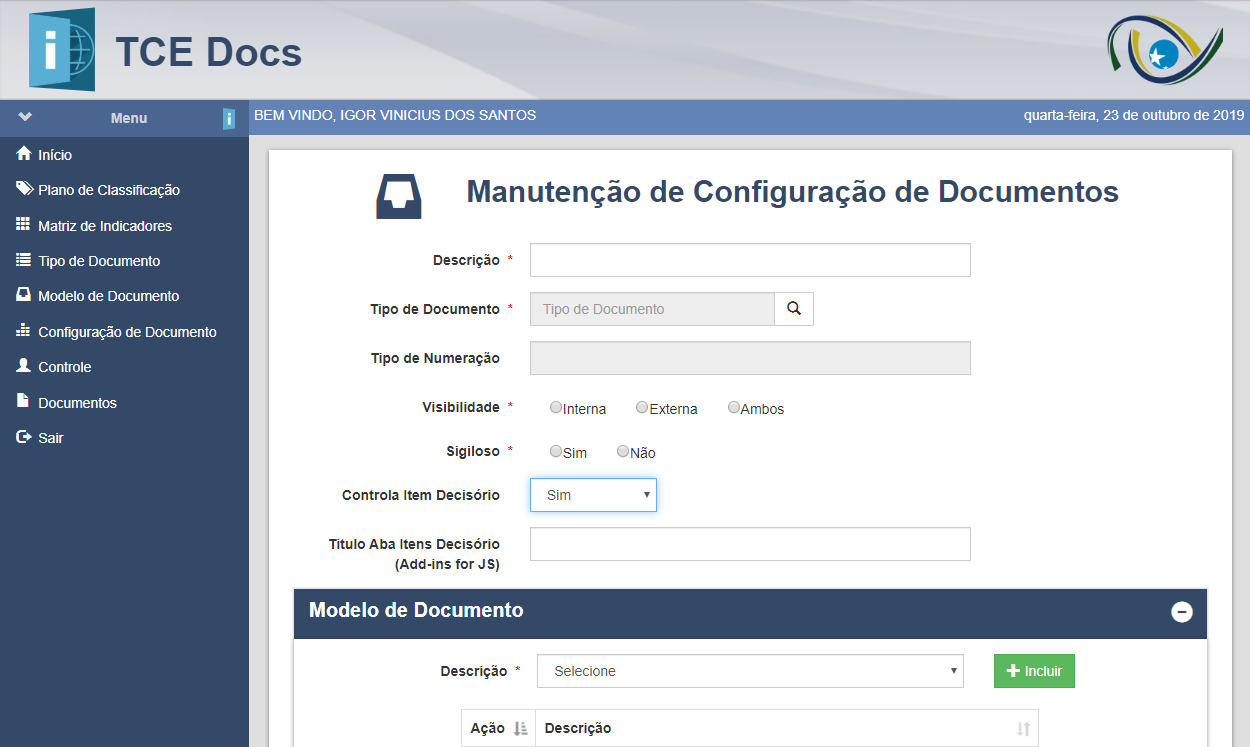The height and width of the screenshot is (747, 1250).
Task: Click the grid icon for Matriz de Indicadores
Action: pos(24,225)
